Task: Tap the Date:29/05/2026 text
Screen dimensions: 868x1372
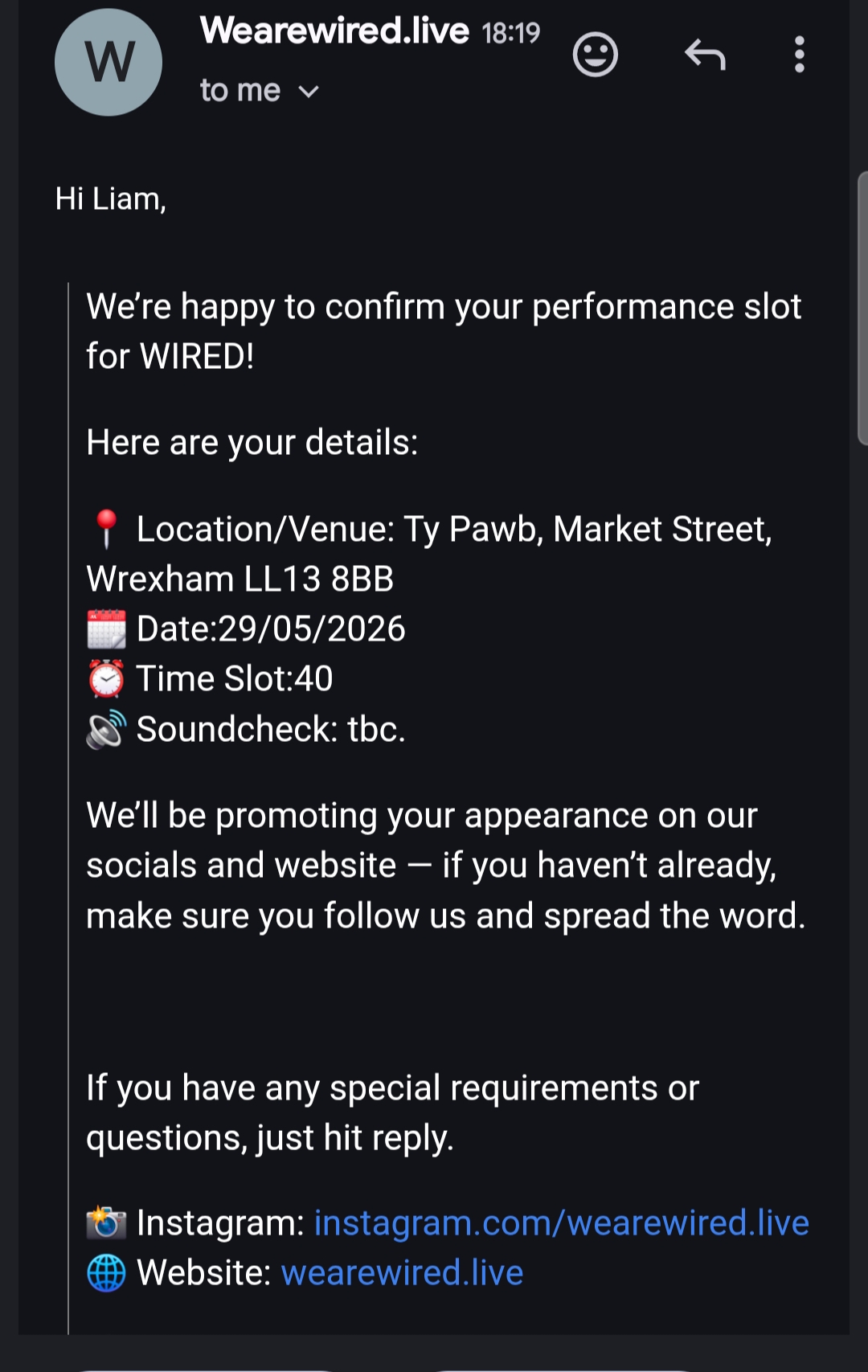Action: tap(271, 629)
